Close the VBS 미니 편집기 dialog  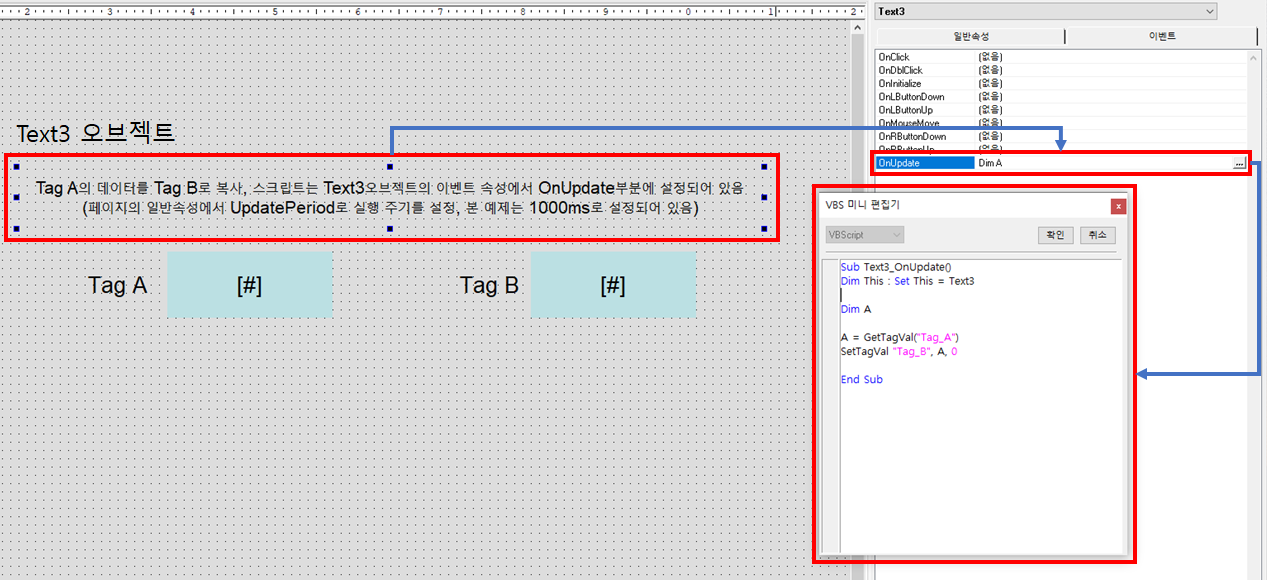(1118, 206)
